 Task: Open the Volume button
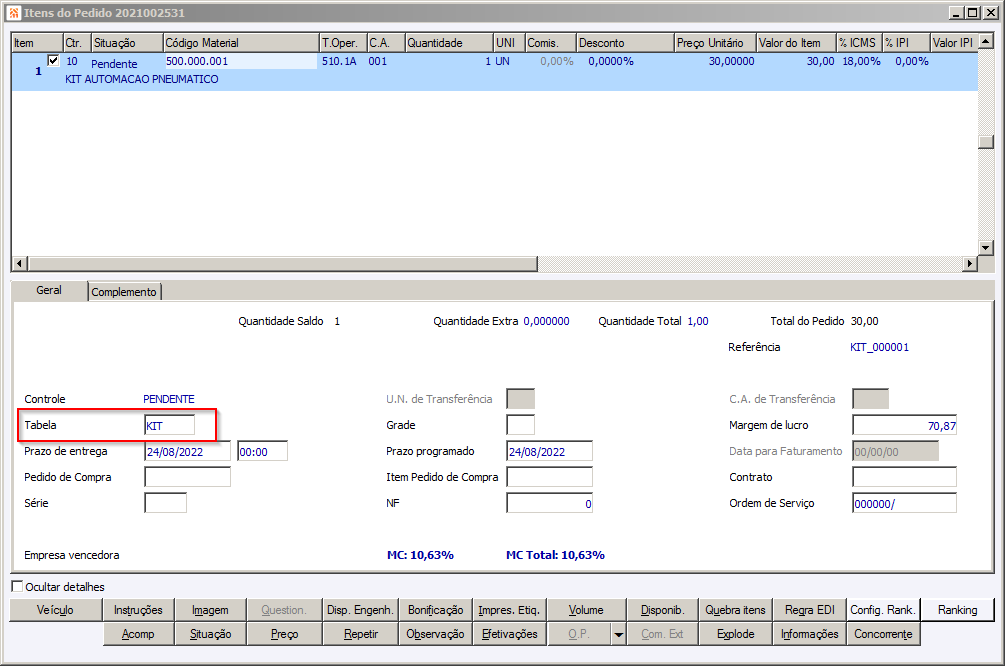click(x=586, y=610)
